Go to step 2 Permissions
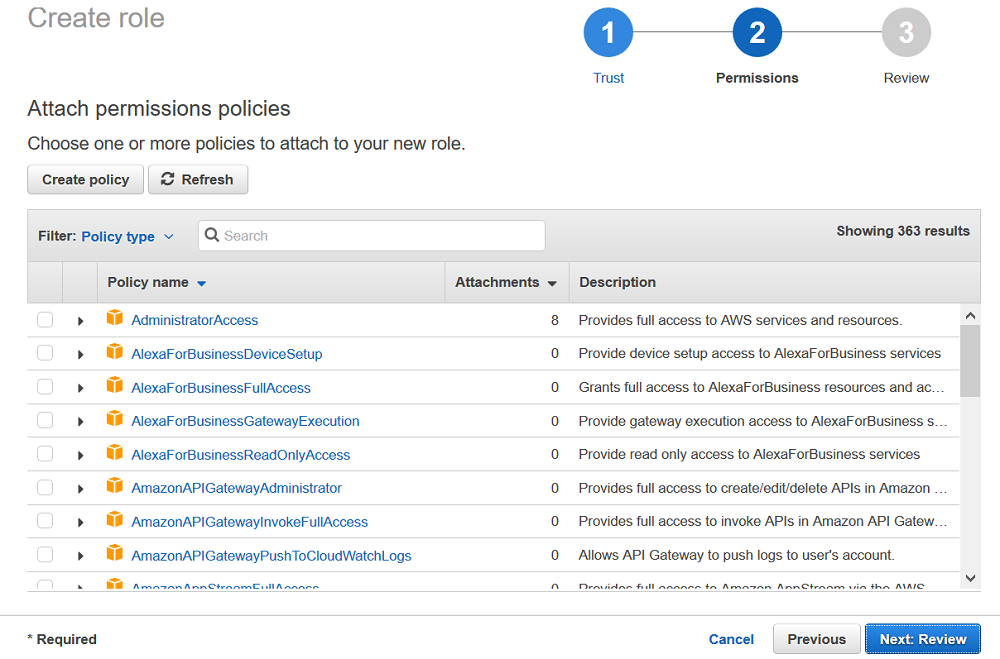This screenshot has width=1000, height=659. pyautogui.click(x=757, y=33)
